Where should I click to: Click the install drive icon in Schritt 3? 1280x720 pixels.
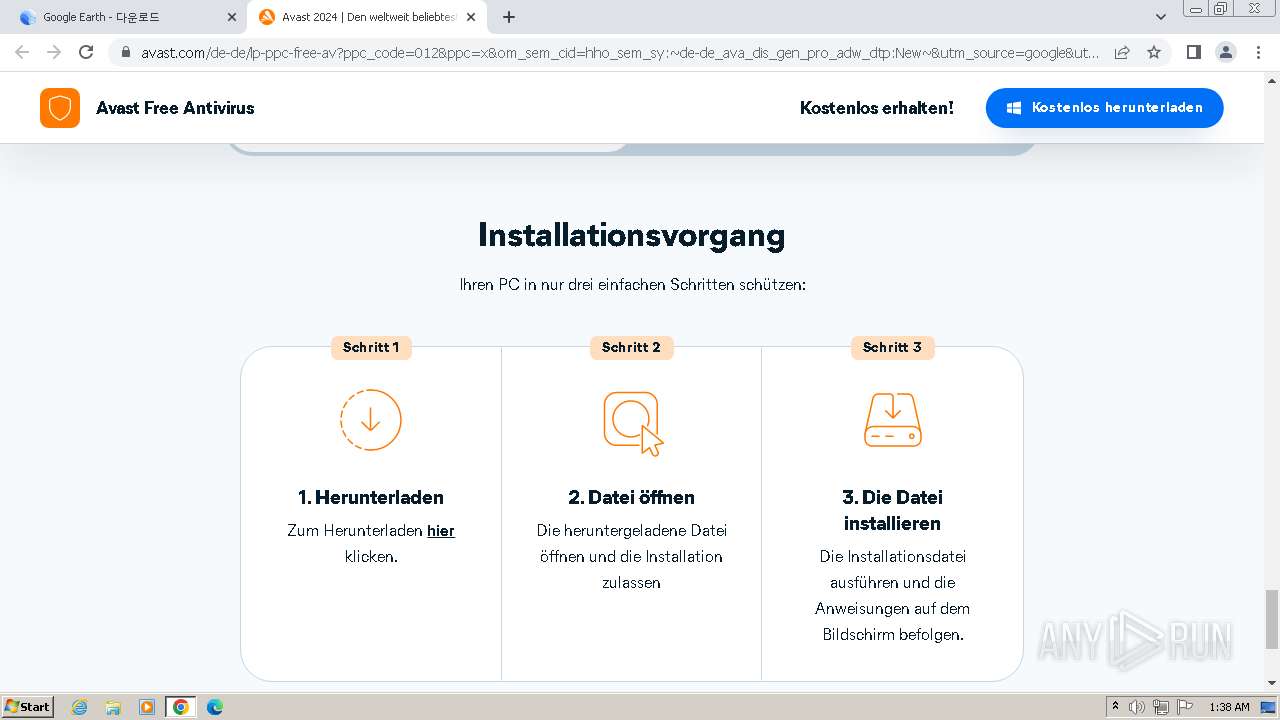coord(893,420)
